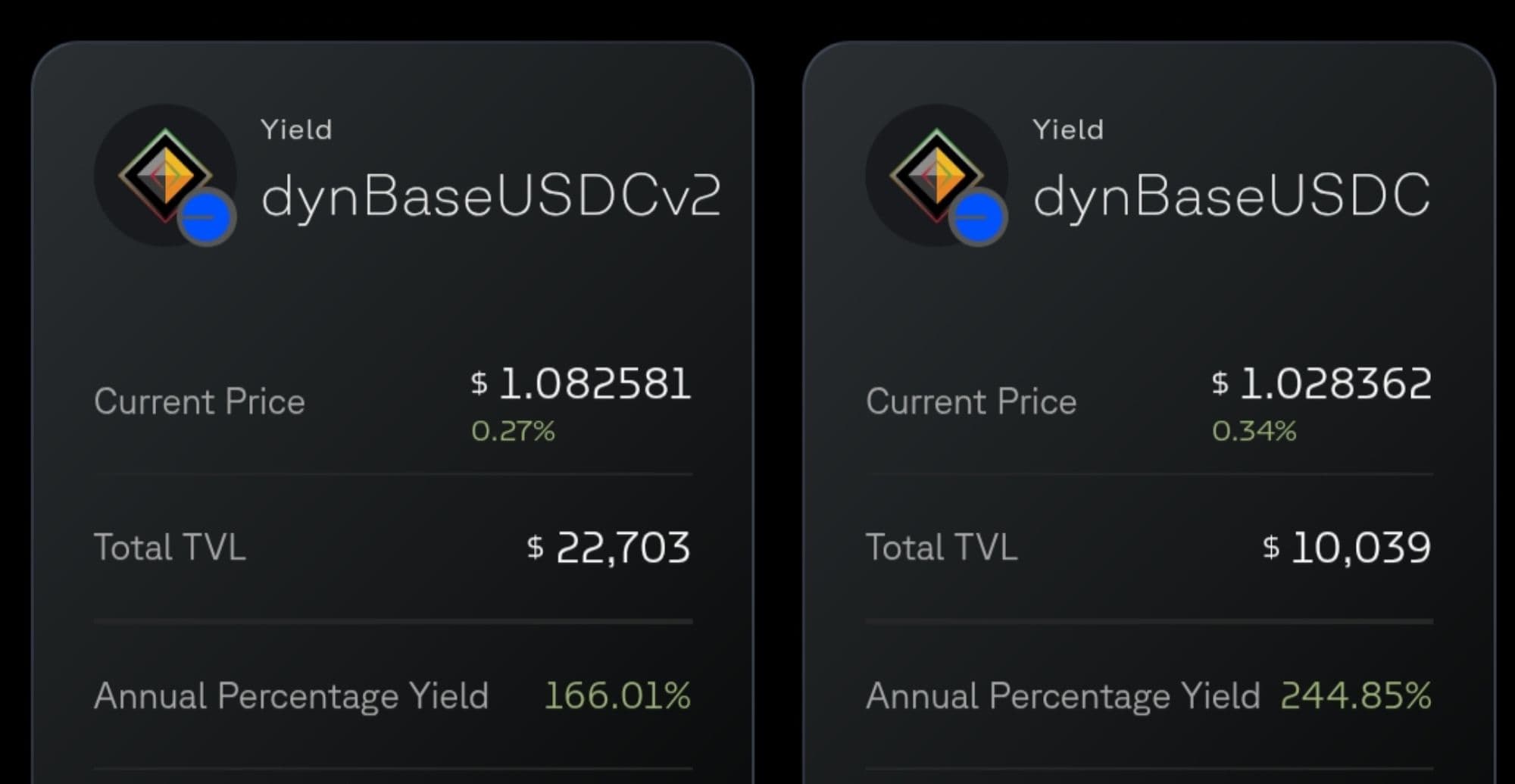
Task: Click the $10,039 Total TVL value
Action: point(1347,548)
